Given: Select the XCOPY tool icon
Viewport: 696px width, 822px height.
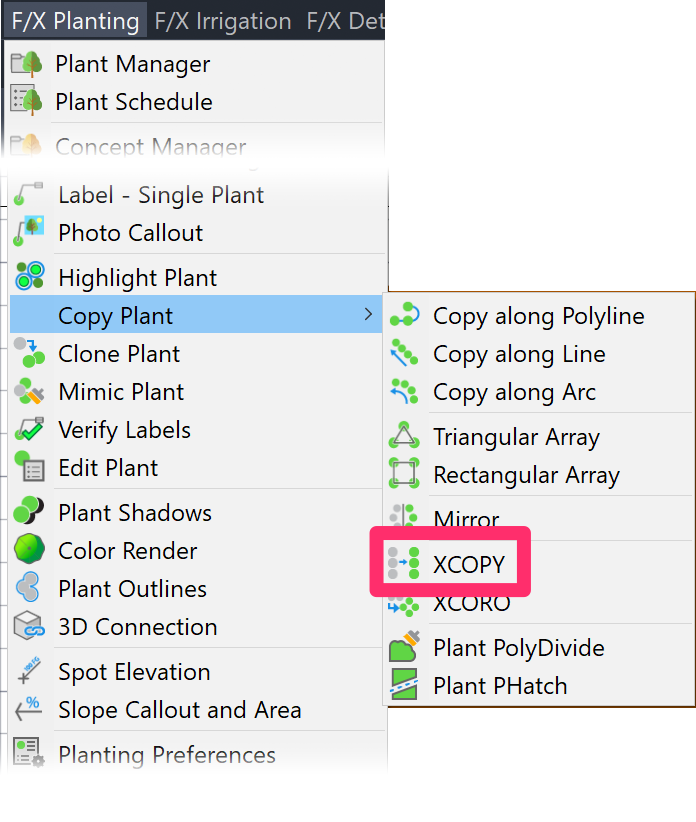Looking at the screenshot, I should 404,564.
